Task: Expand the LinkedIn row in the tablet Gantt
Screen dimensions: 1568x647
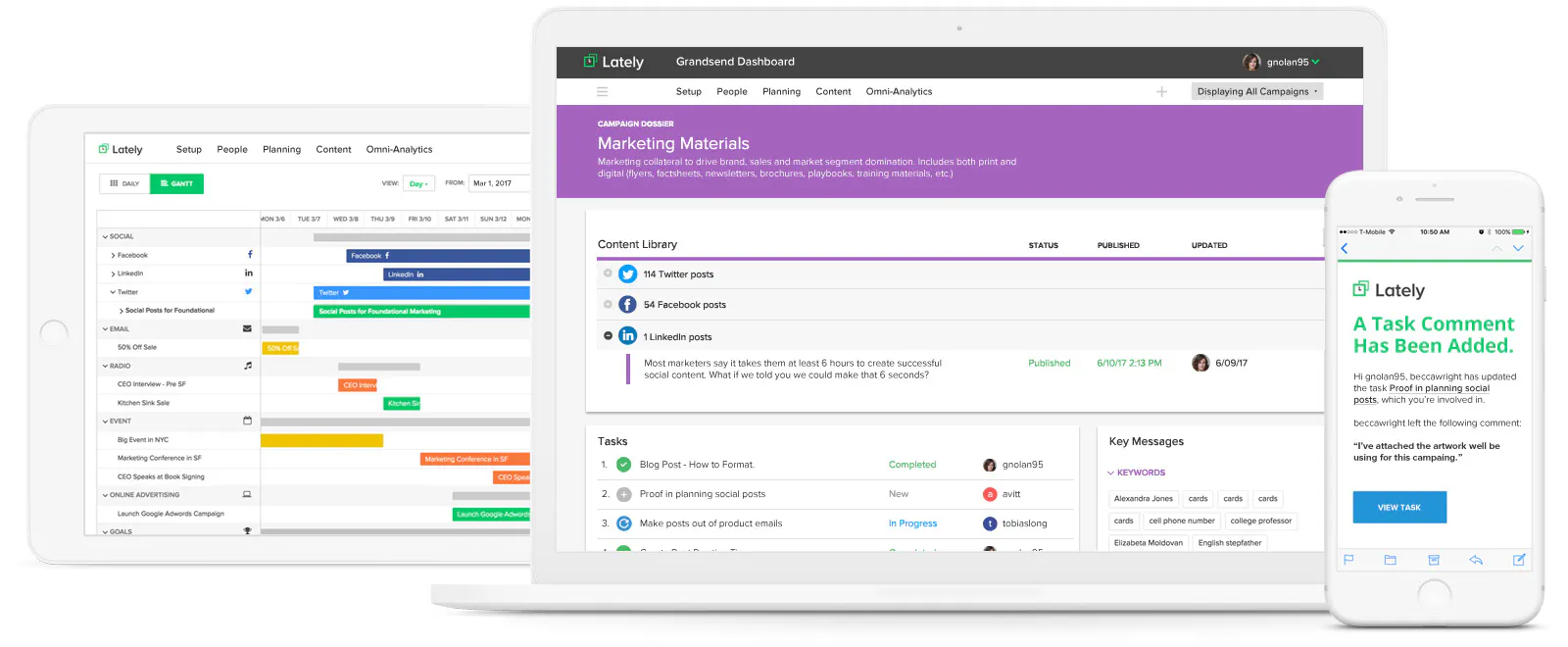Action: (114, 274)
